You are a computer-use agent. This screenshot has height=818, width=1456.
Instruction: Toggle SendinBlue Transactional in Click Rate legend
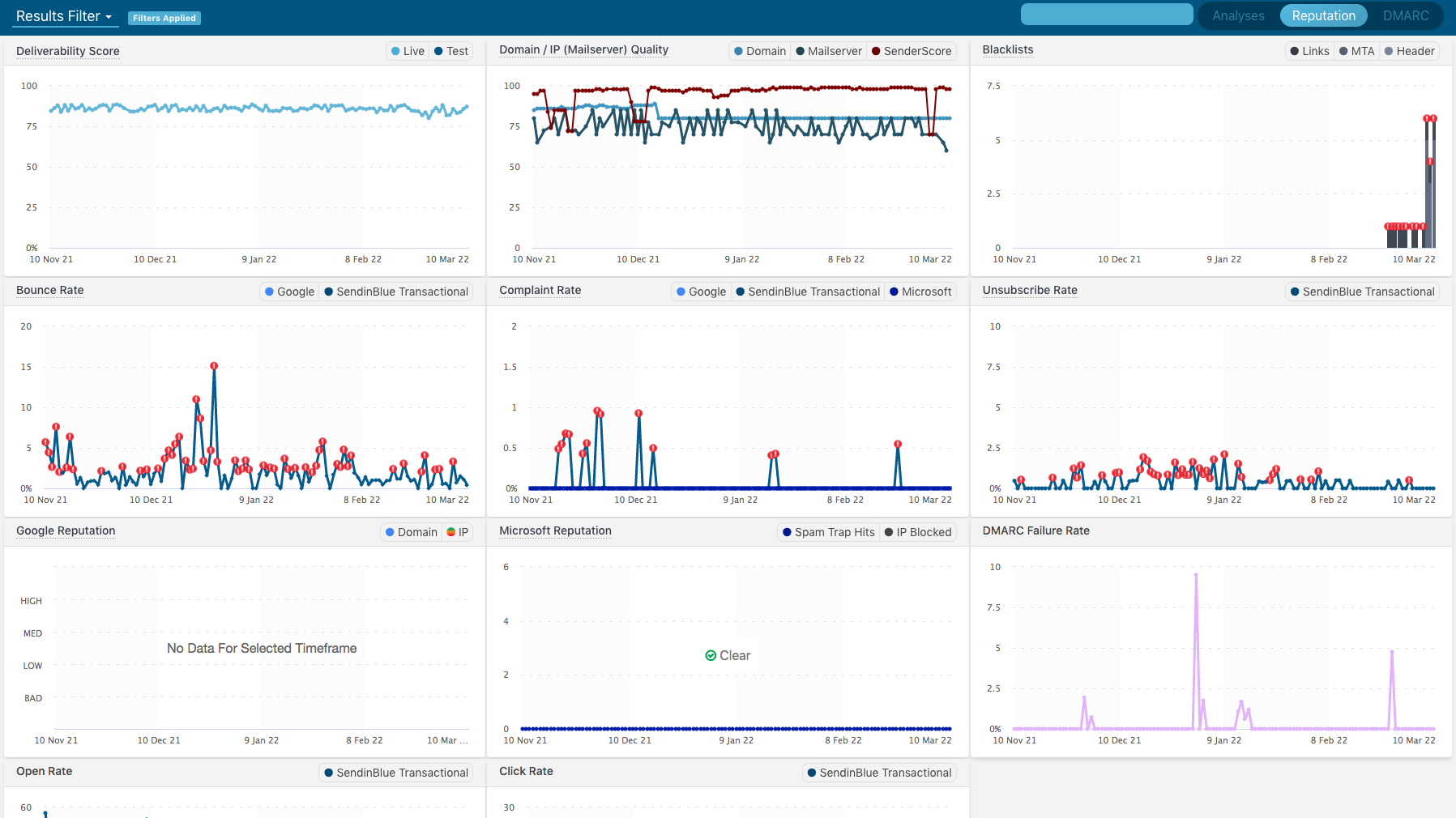coord(879,773)
